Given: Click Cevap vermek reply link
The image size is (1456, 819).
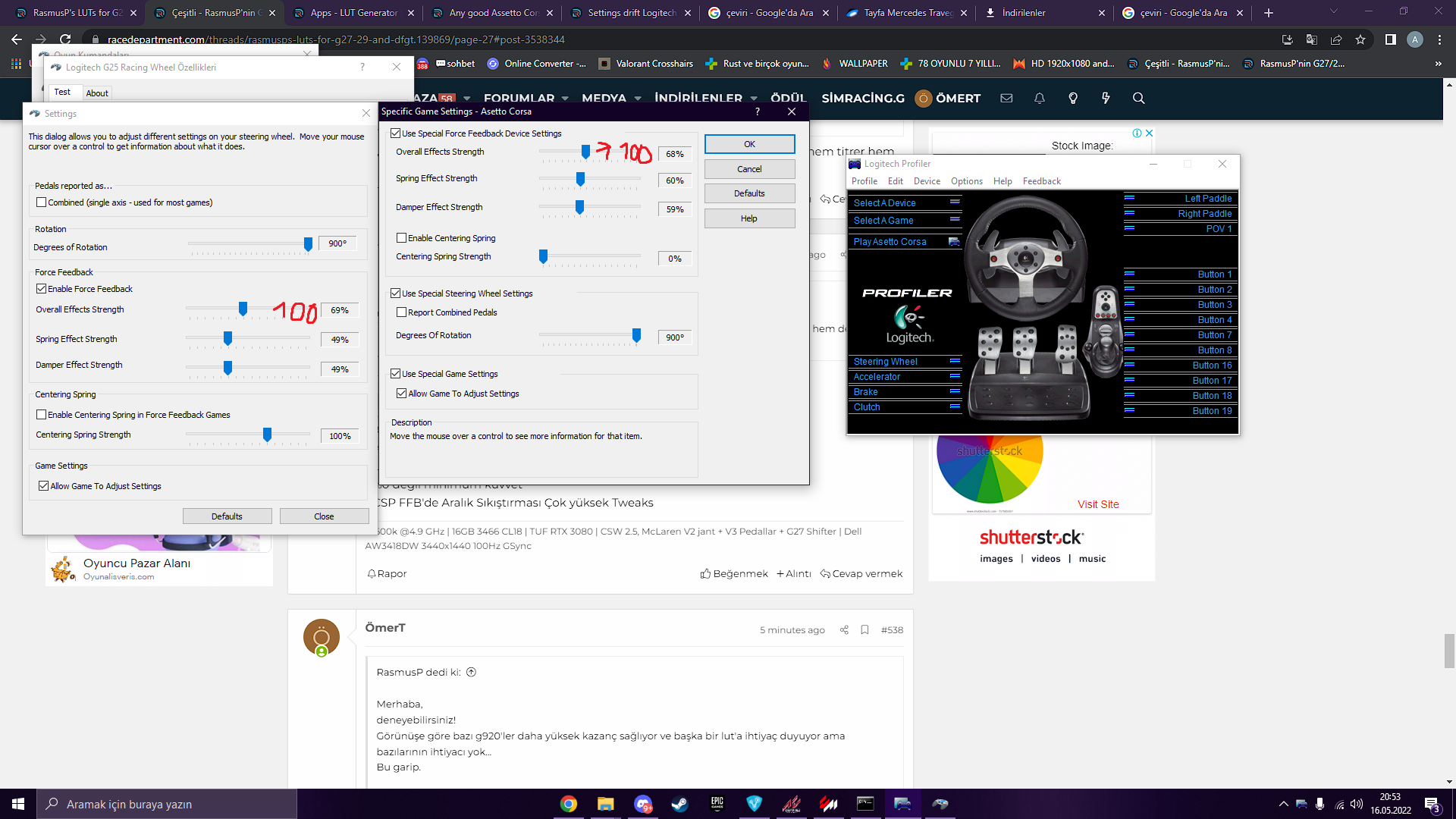Looking at the screenshot, I should [x=861, y=574].
